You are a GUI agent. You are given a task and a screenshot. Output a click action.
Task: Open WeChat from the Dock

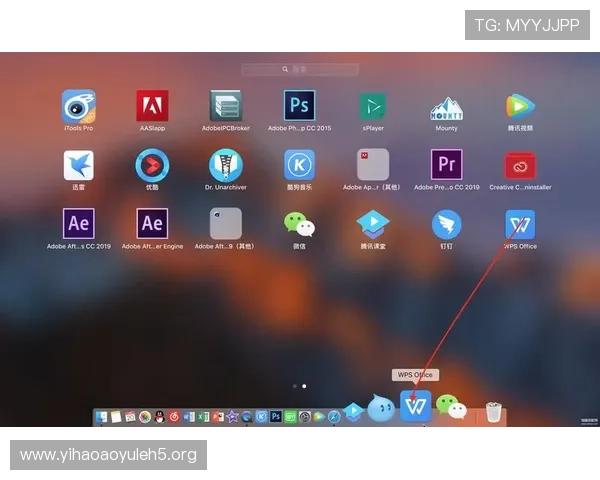point(452,407)
